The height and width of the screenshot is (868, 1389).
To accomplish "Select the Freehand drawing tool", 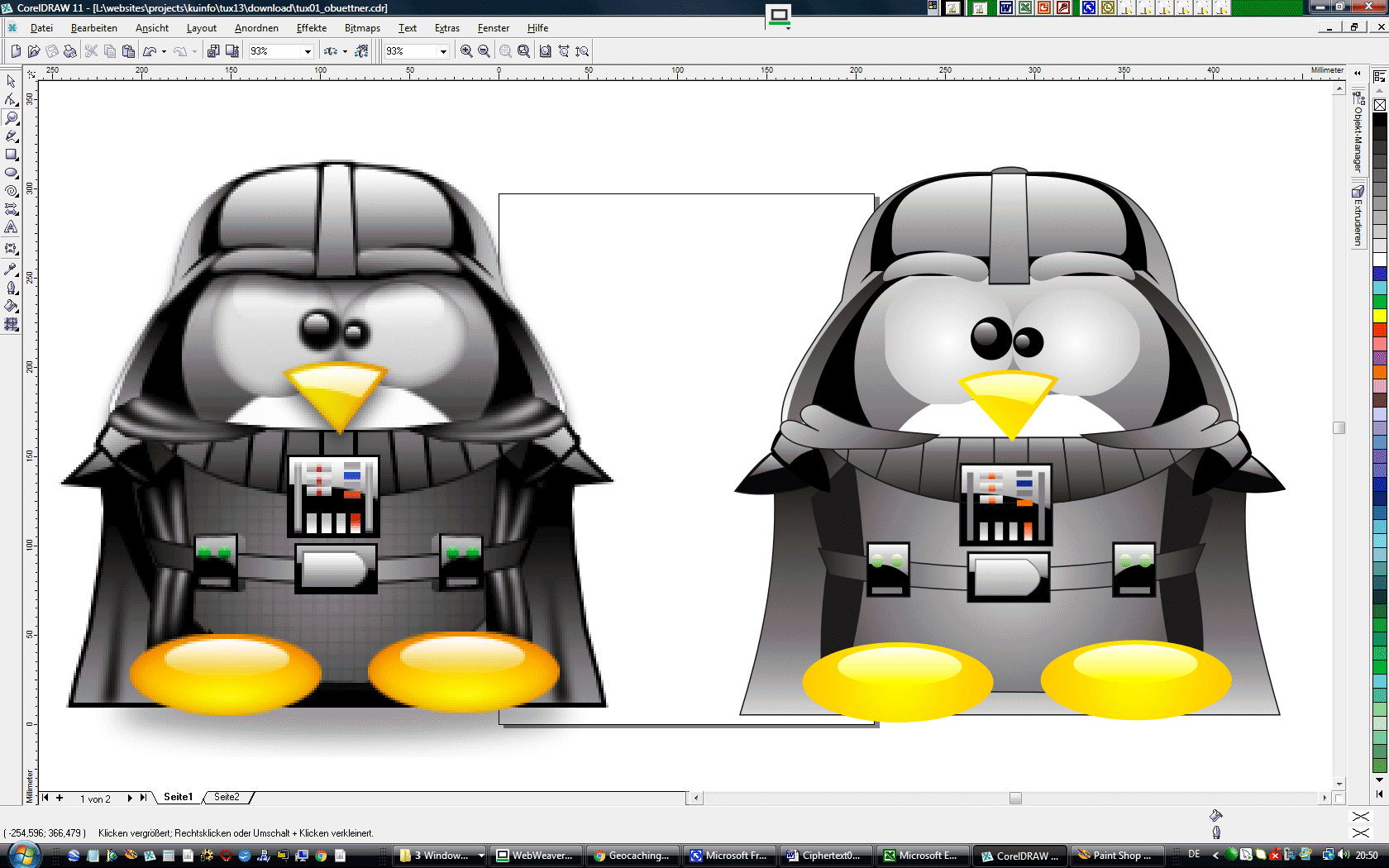I will [x=12, y=136].
